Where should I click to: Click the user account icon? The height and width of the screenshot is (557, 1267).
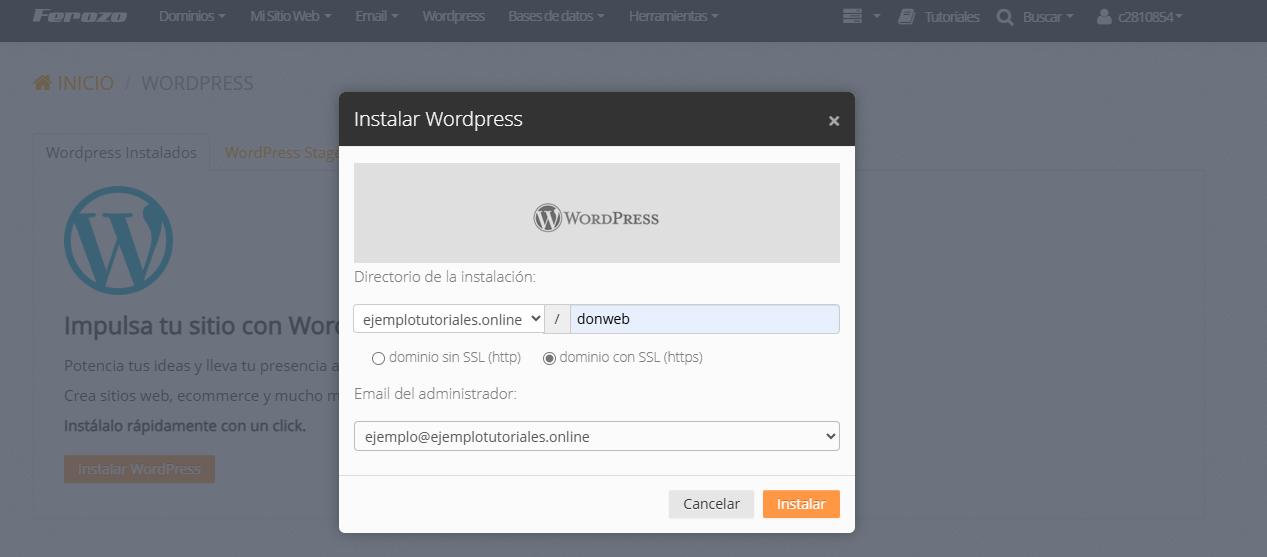click(x=1104, y=17)
